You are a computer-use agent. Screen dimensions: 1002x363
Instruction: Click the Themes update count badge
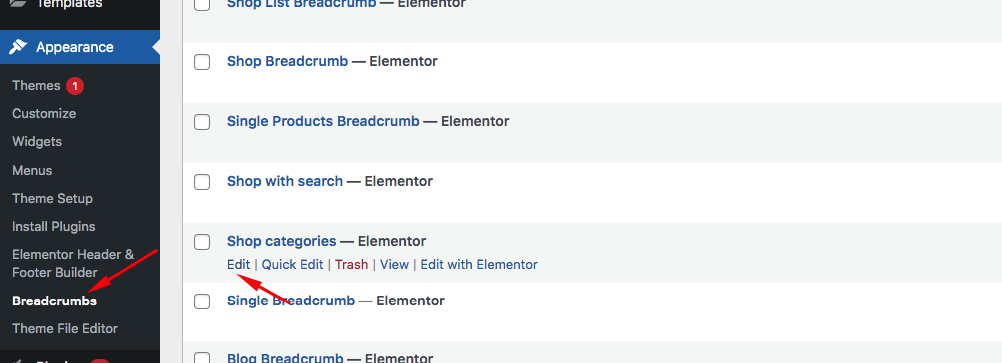pos(75,86)
